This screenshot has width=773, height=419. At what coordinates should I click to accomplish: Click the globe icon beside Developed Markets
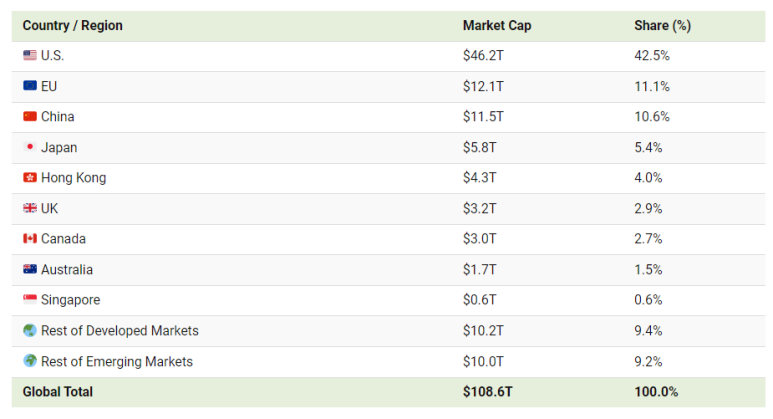click(x=30, y=330)
